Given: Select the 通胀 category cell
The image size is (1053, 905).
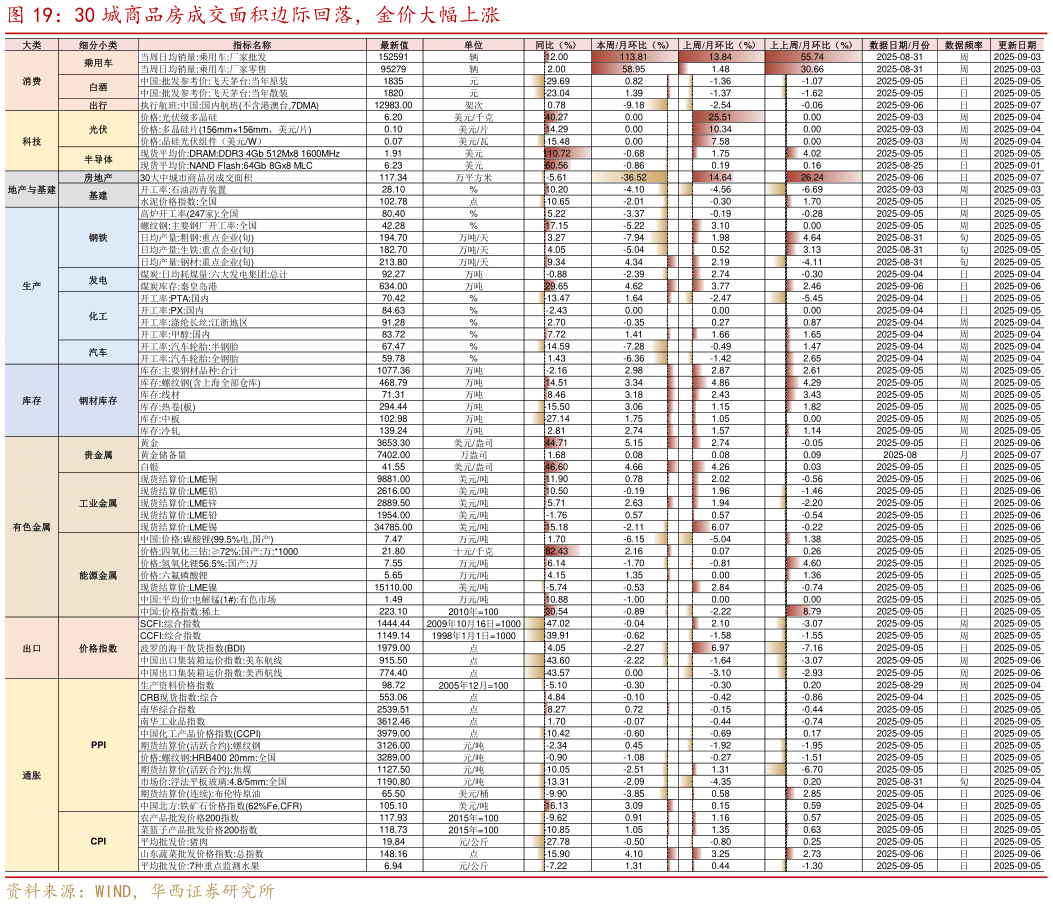Looking at the screenshot, I should pos(31,775).
